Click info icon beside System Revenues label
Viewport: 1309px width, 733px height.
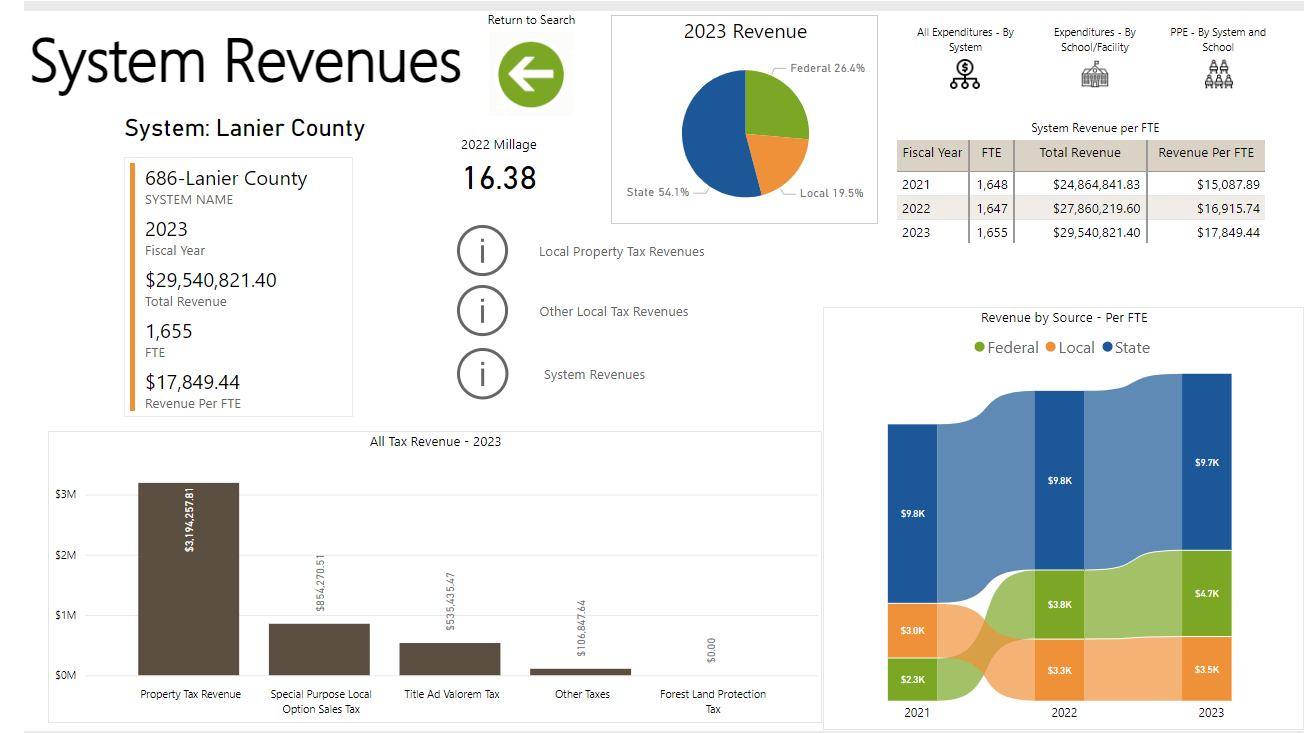pos(483,374)
